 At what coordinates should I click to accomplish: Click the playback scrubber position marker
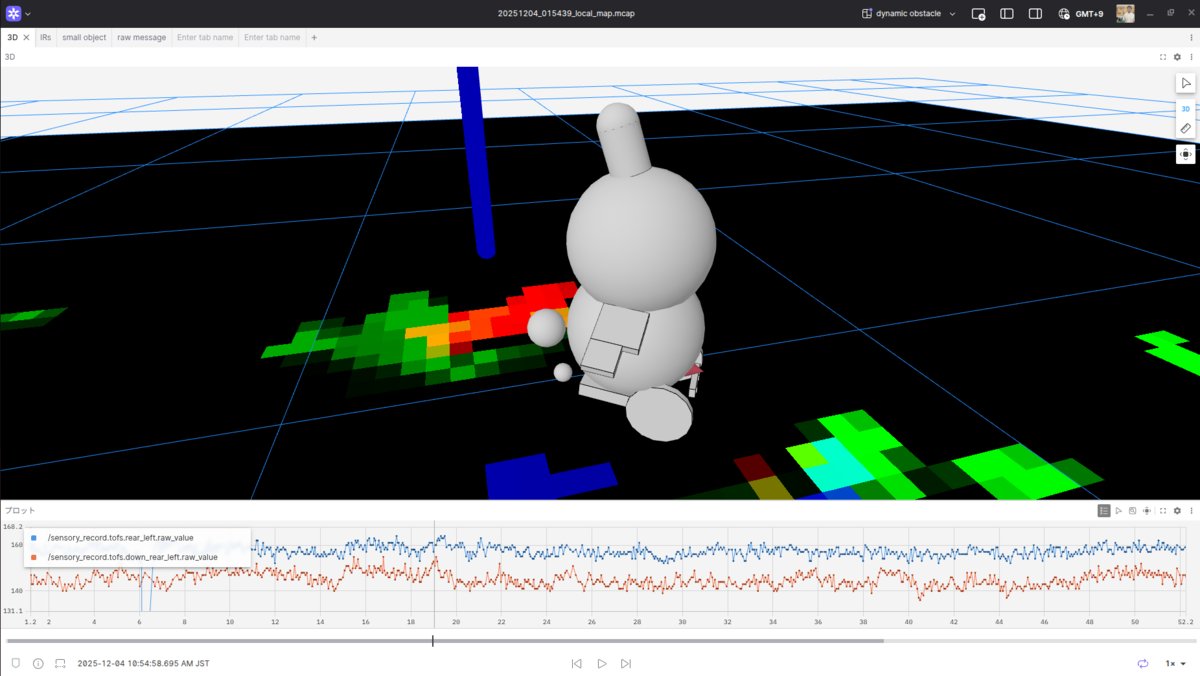point(433,641)
